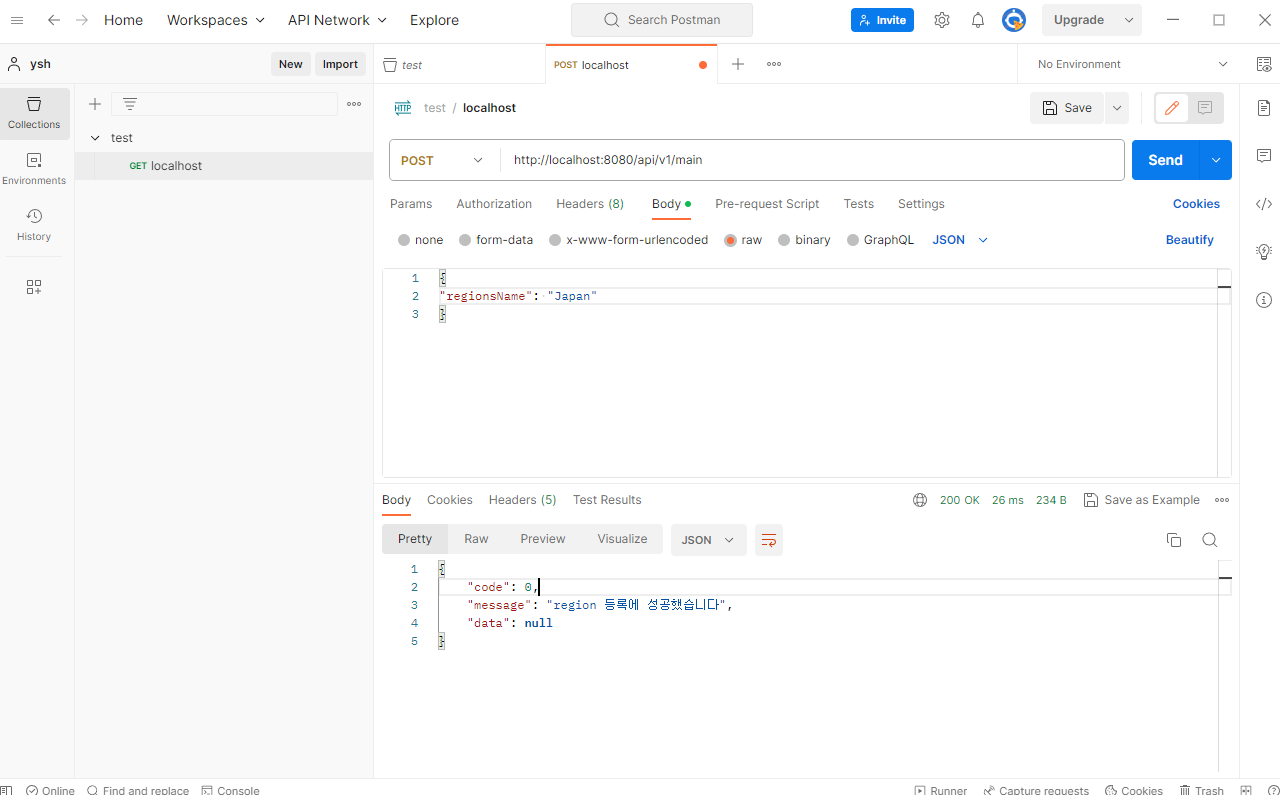Open Collections in the sidebar
The height and width of the screenshot is (795, 1280).
coord(34,113)
